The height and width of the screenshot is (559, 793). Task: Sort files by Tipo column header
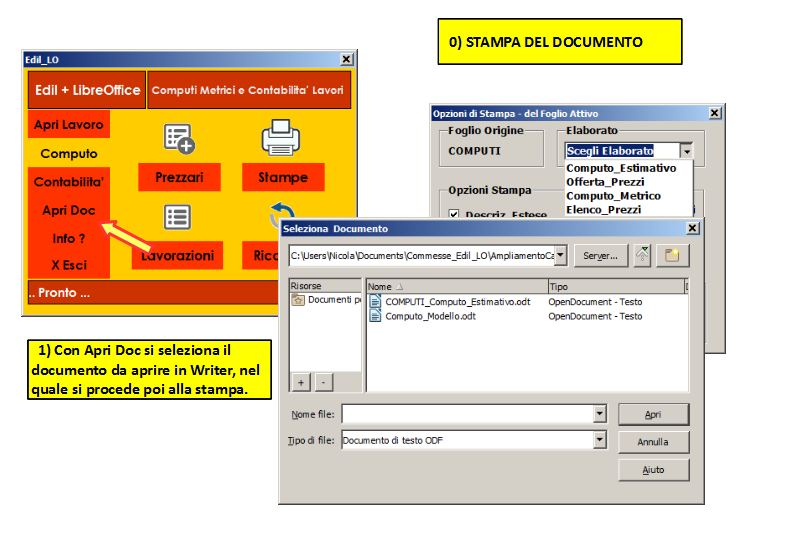click(616, 286)
